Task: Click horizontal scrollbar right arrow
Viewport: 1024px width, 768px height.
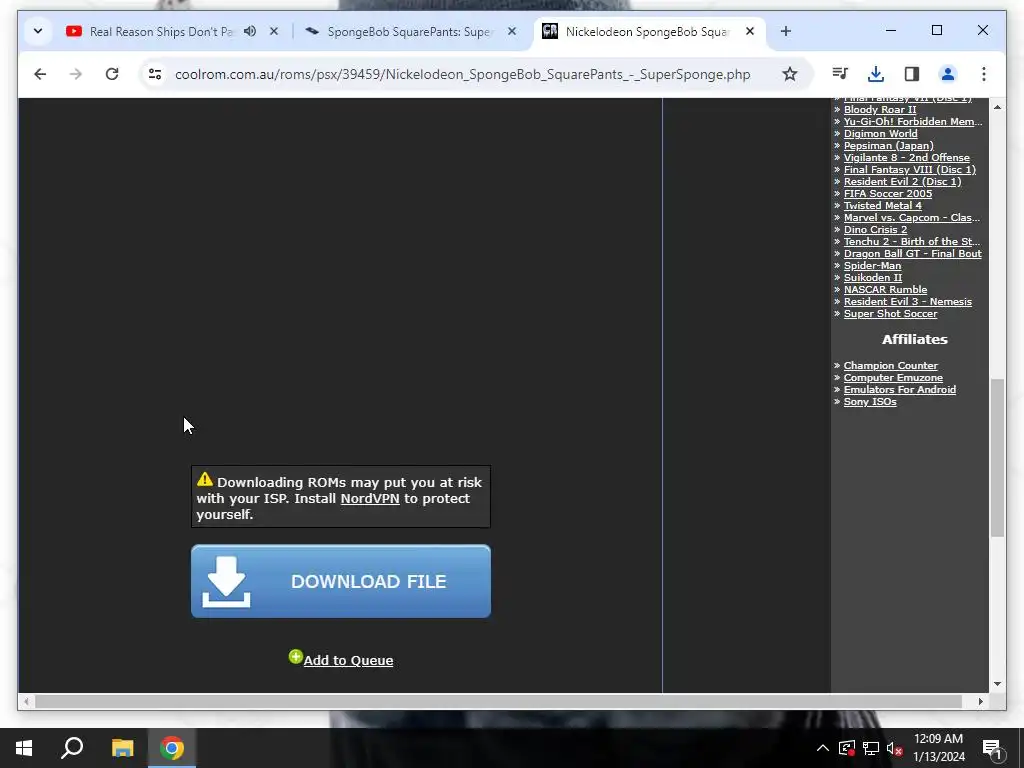Action: point(980,701)
